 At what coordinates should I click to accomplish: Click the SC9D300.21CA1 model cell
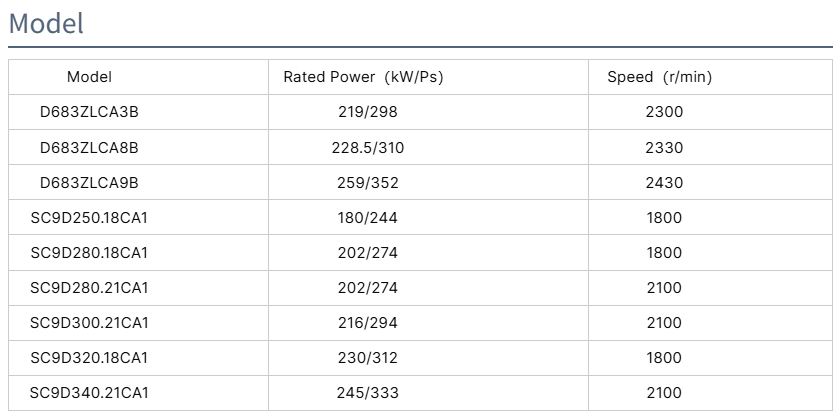pyautogui.click(x=89, y=323)
